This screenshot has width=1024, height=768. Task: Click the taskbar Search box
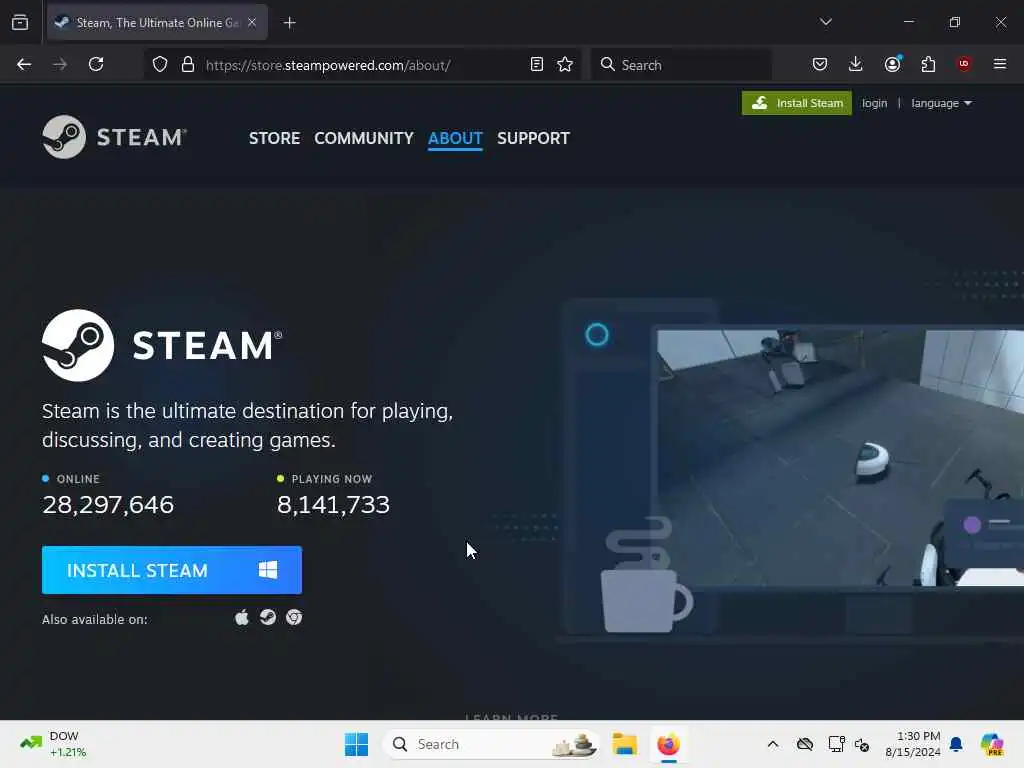click(x=491, y=744)
